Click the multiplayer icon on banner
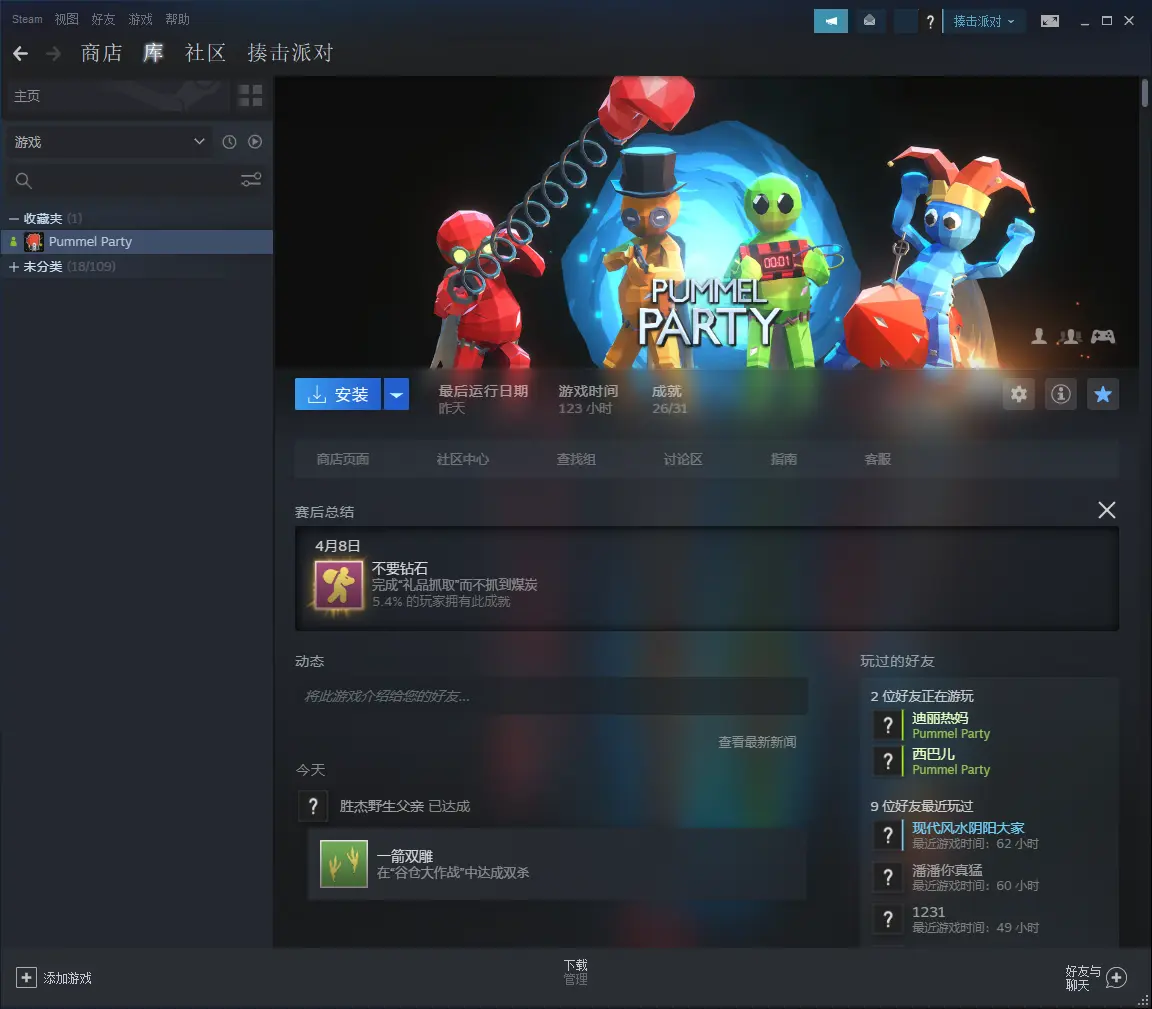This screenshot has width=1152, height=1009. [1069, 337]
